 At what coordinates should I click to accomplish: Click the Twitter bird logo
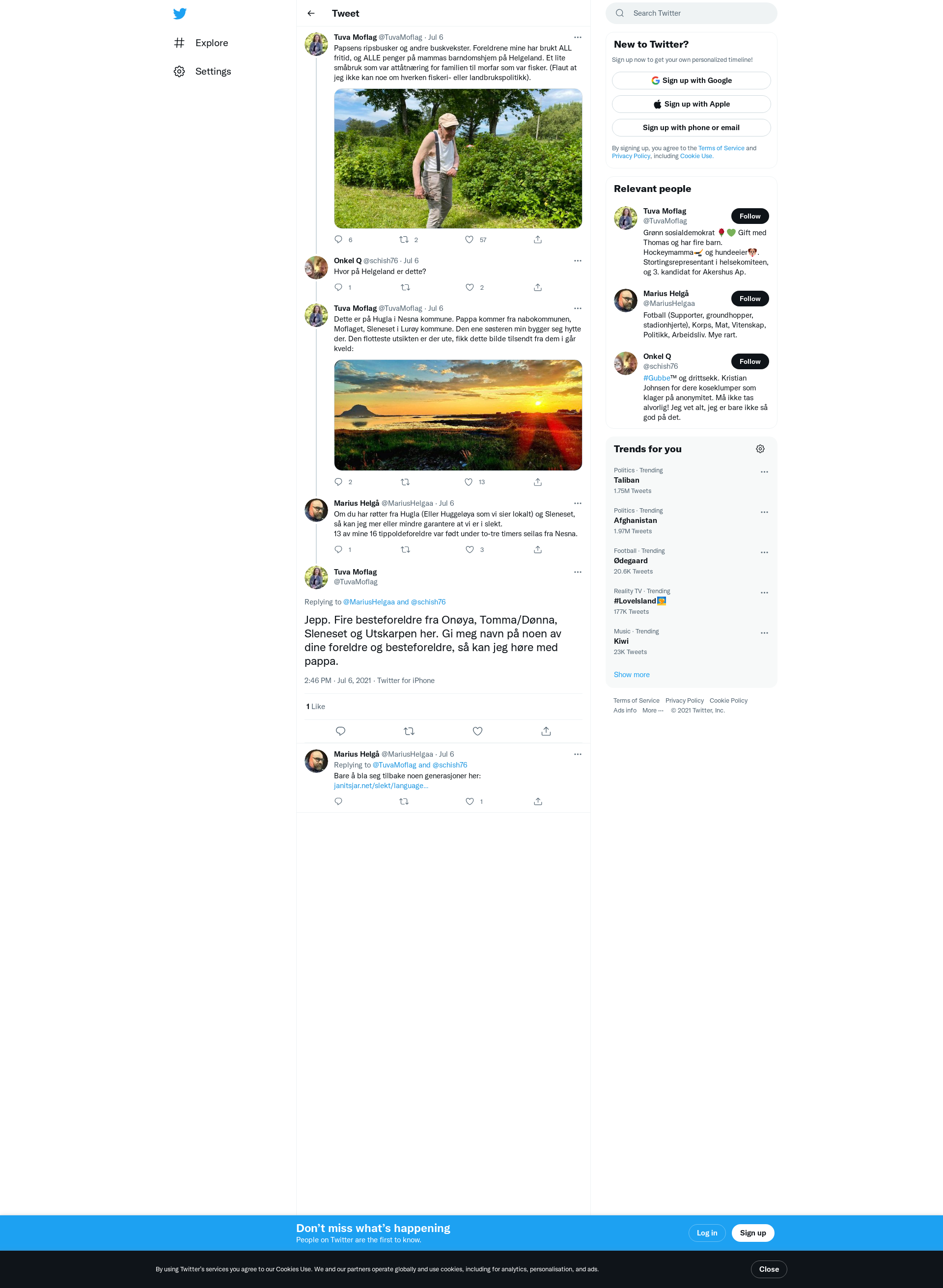[180, 13]
